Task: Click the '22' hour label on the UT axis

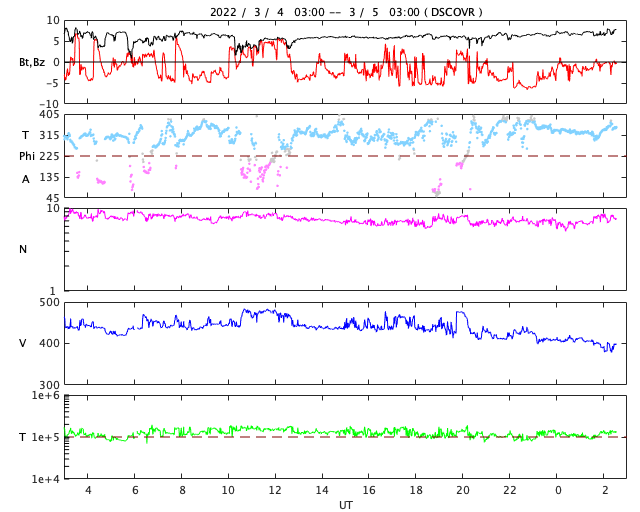Action: click(x=510, y=490)
